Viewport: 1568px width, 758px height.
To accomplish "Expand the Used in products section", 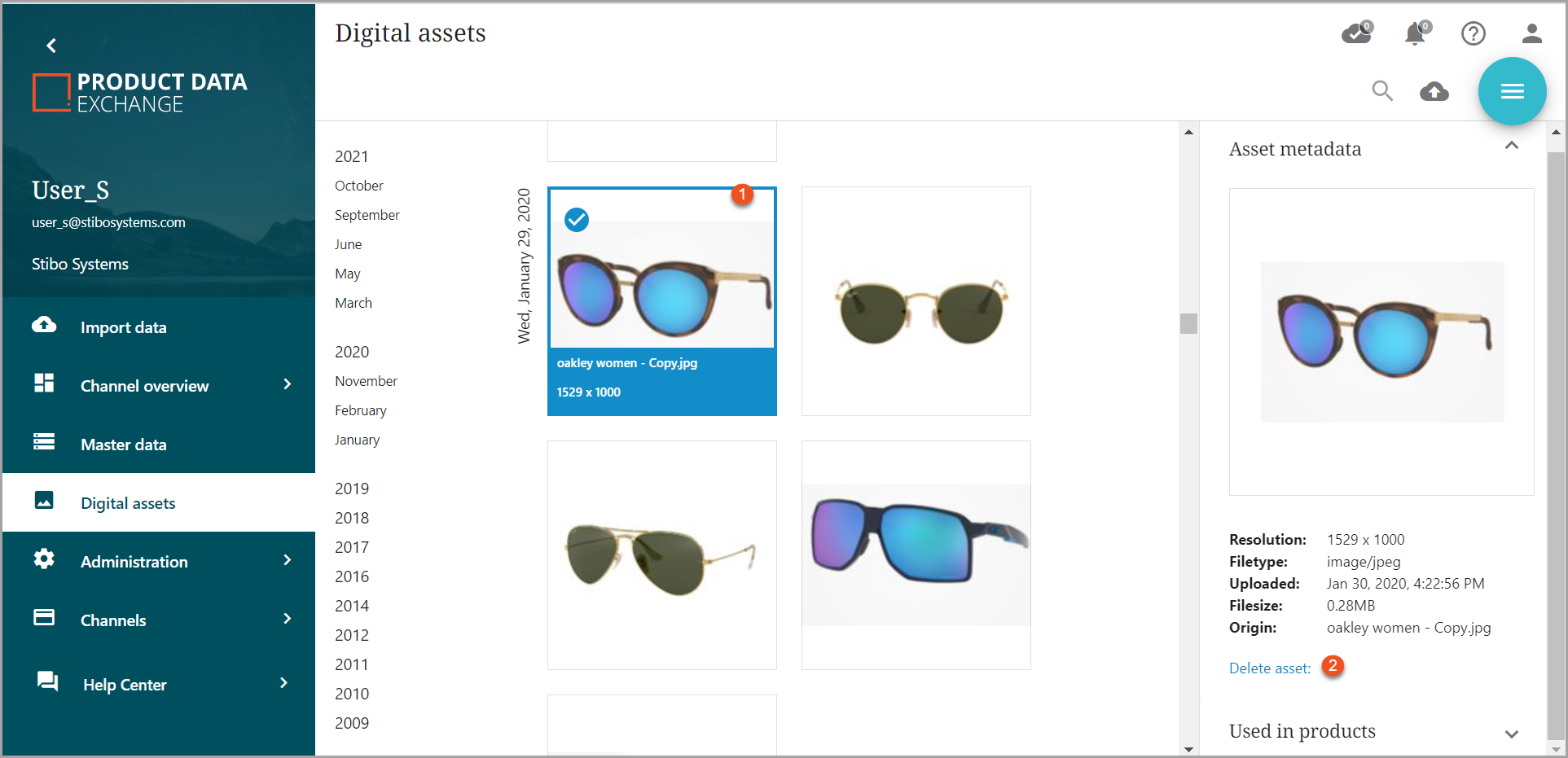I will coord(1512,734).
